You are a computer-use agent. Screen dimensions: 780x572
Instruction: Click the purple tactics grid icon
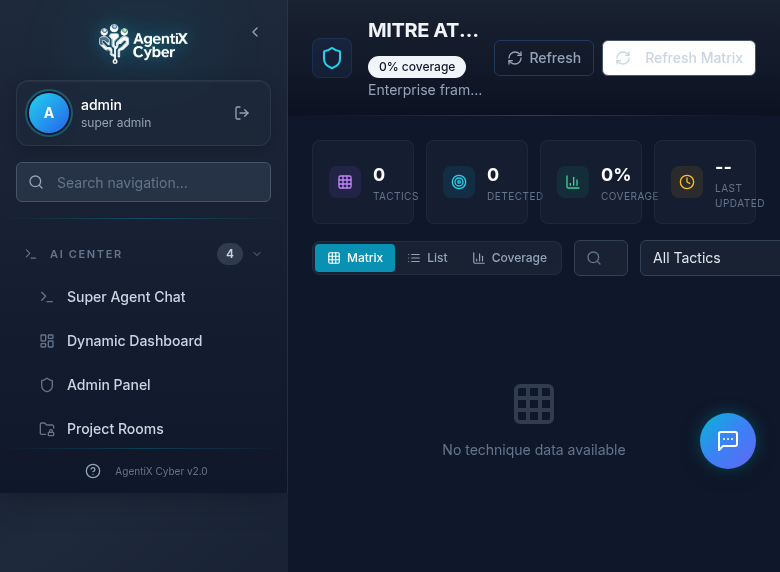(345, 182)
